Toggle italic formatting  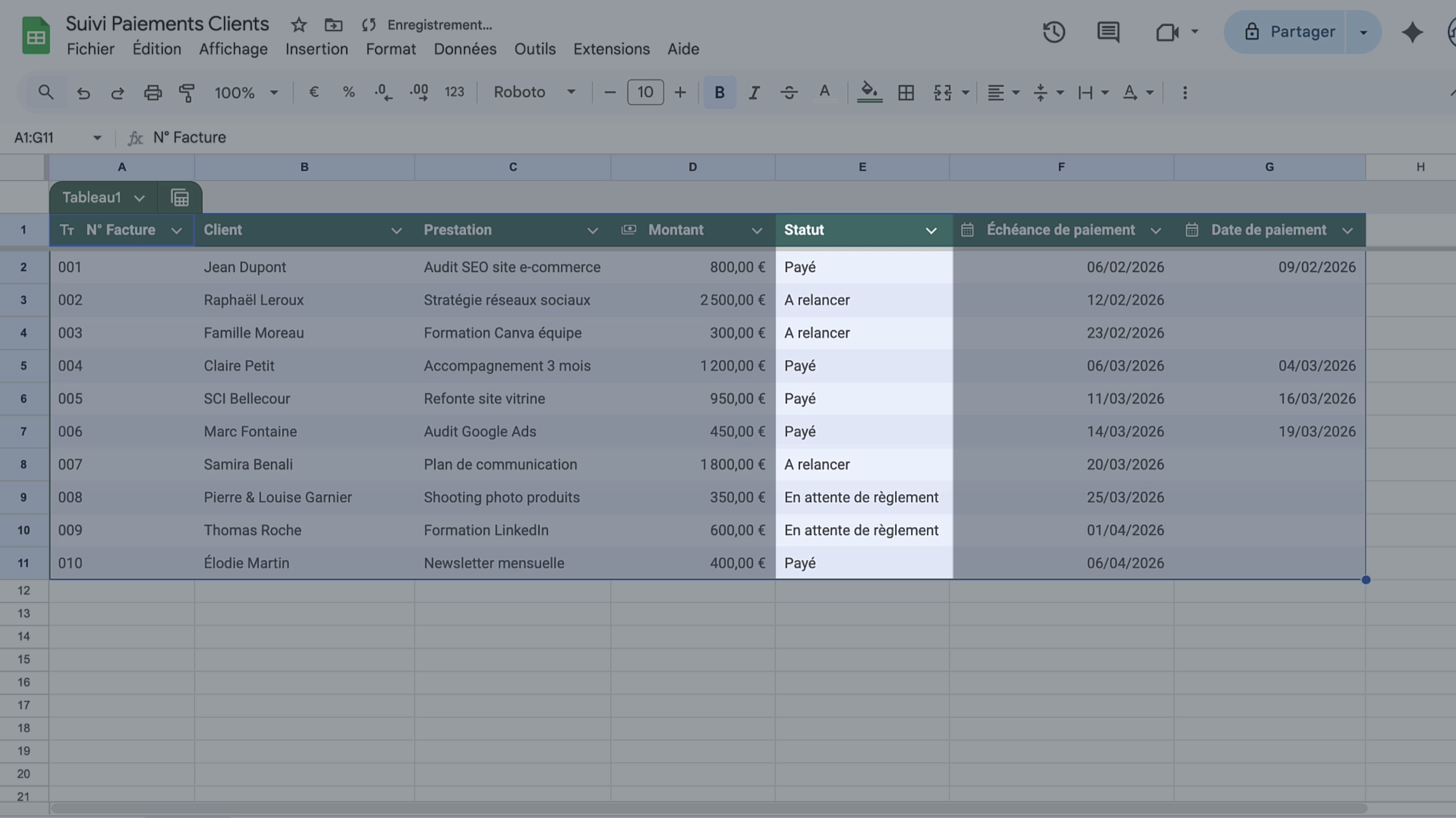(754, 92)
